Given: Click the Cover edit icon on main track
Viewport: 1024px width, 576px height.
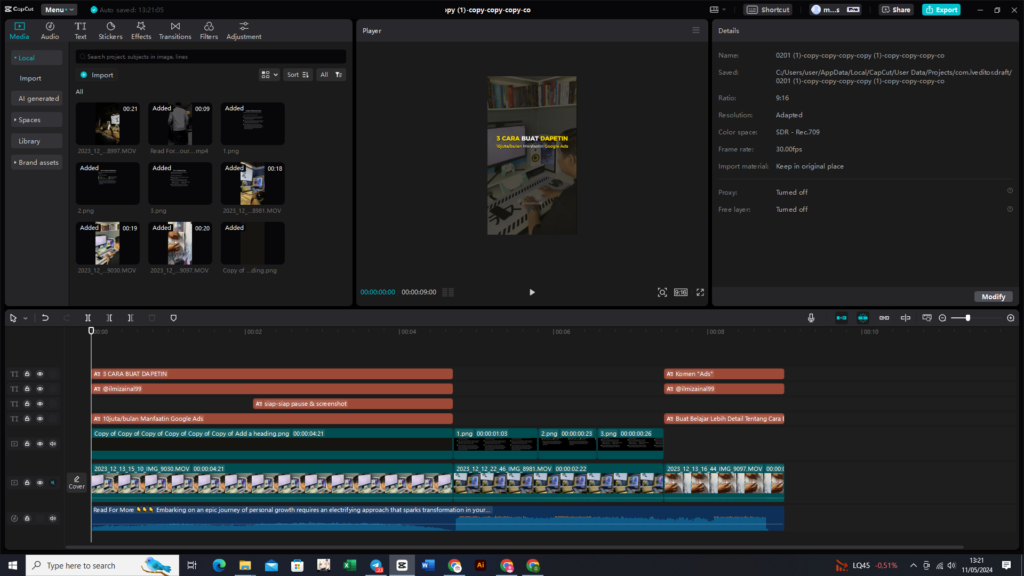Looking at the screenshot, I should (x=77, y=483).
